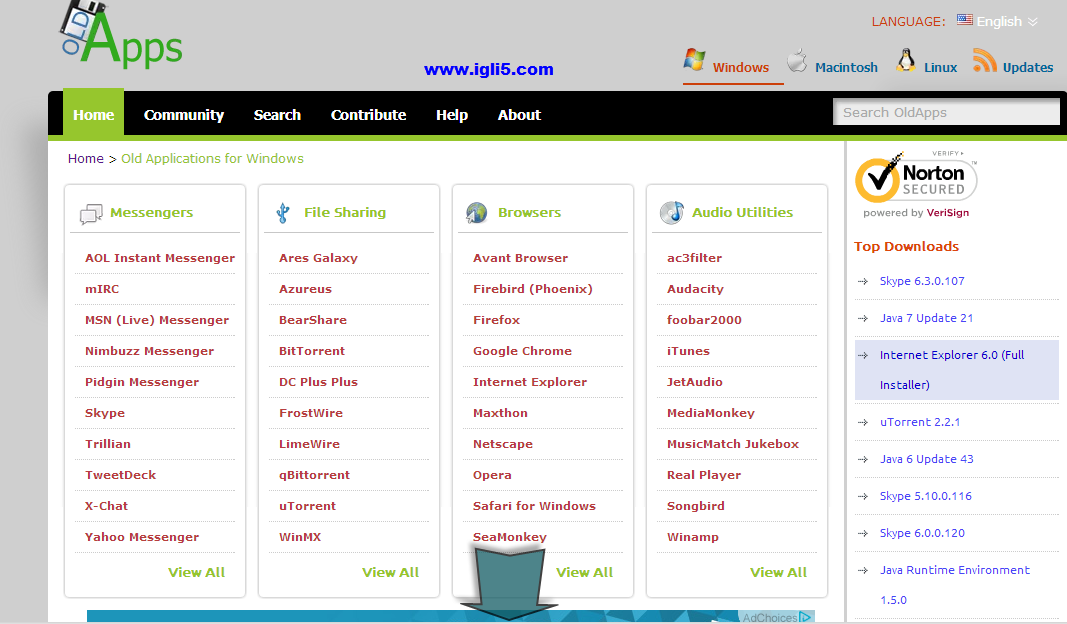The width and height of the screenshot is (1067, 624).
Task: Click the Windows flag icon
Action: 694,60
